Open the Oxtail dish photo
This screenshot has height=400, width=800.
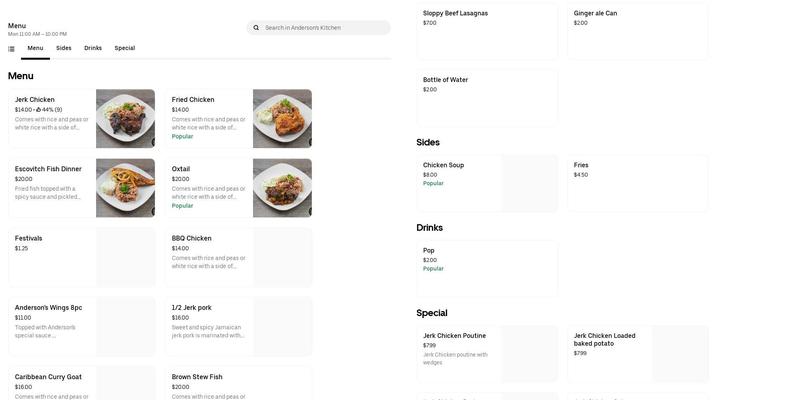[282, 188]
